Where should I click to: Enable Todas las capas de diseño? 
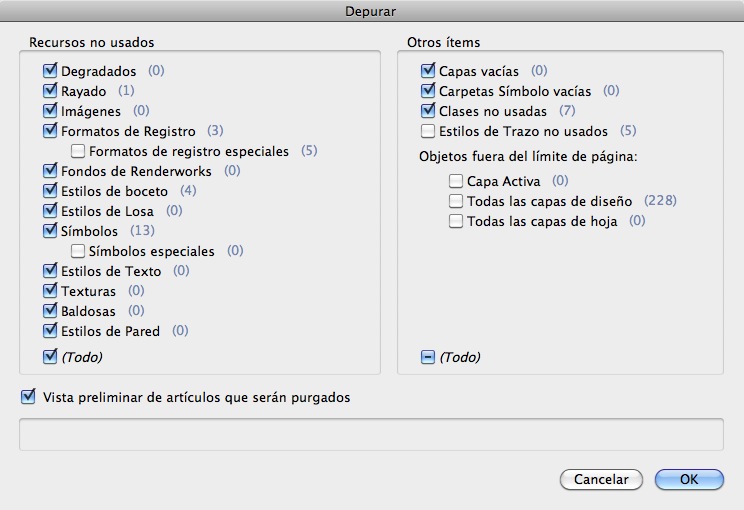pyautogui.click(x=456, y=201)
